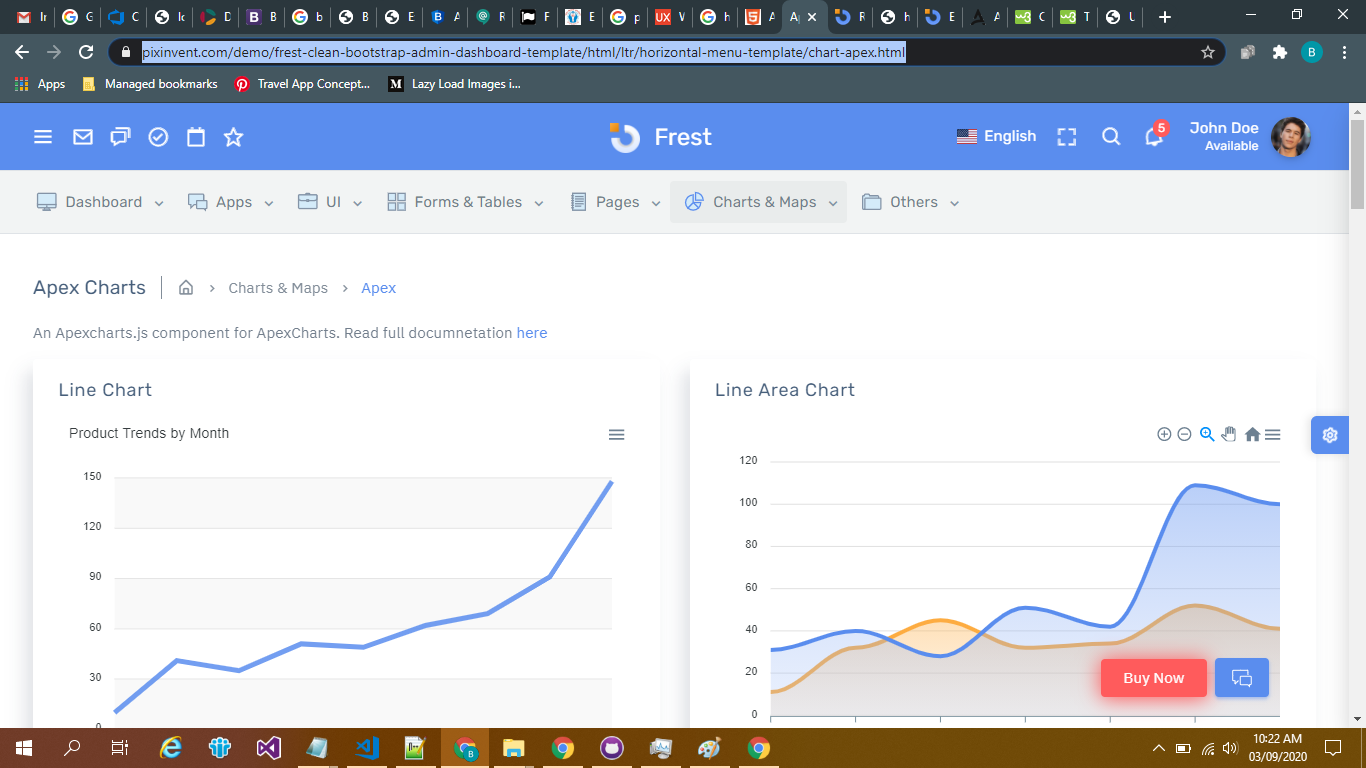Image resolution: width=1366 pixels, height=768 pixels.
Task: Open Line Chart hamburger export menu
Action: coord(617,434)
